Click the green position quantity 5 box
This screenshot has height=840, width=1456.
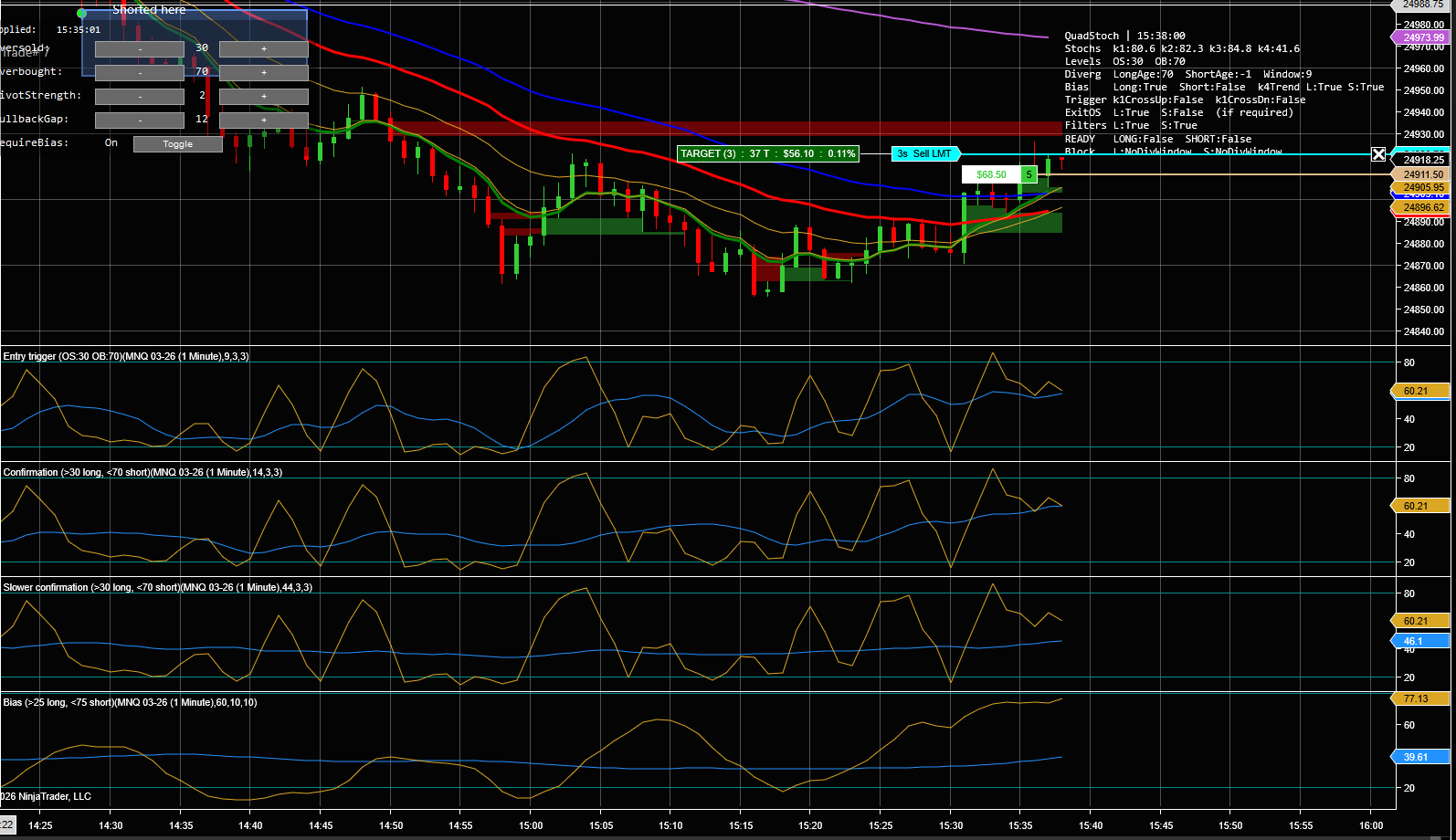pos(1029,174)
